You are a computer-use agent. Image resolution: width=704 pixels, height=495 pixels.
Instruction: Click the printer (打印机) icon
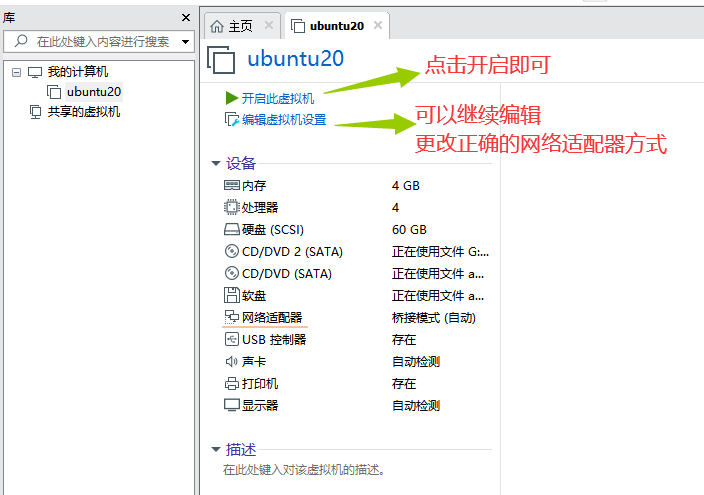(x=232, y=383)
